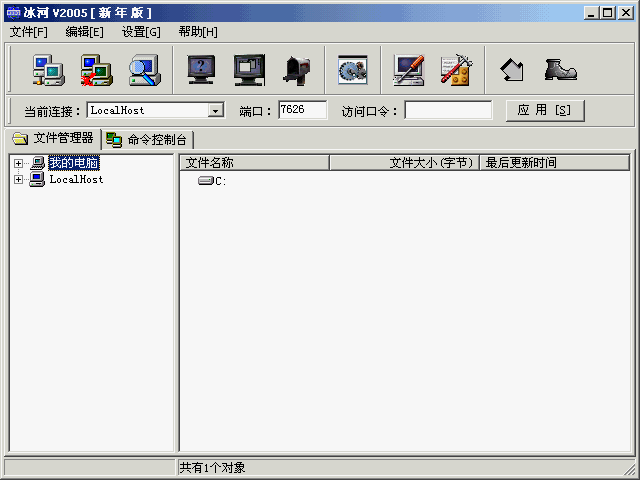Image resolution: width=640 pixels, height=480 pixels.
Task: Expand the 我的电脑 tree node
Action: [18, 163]
